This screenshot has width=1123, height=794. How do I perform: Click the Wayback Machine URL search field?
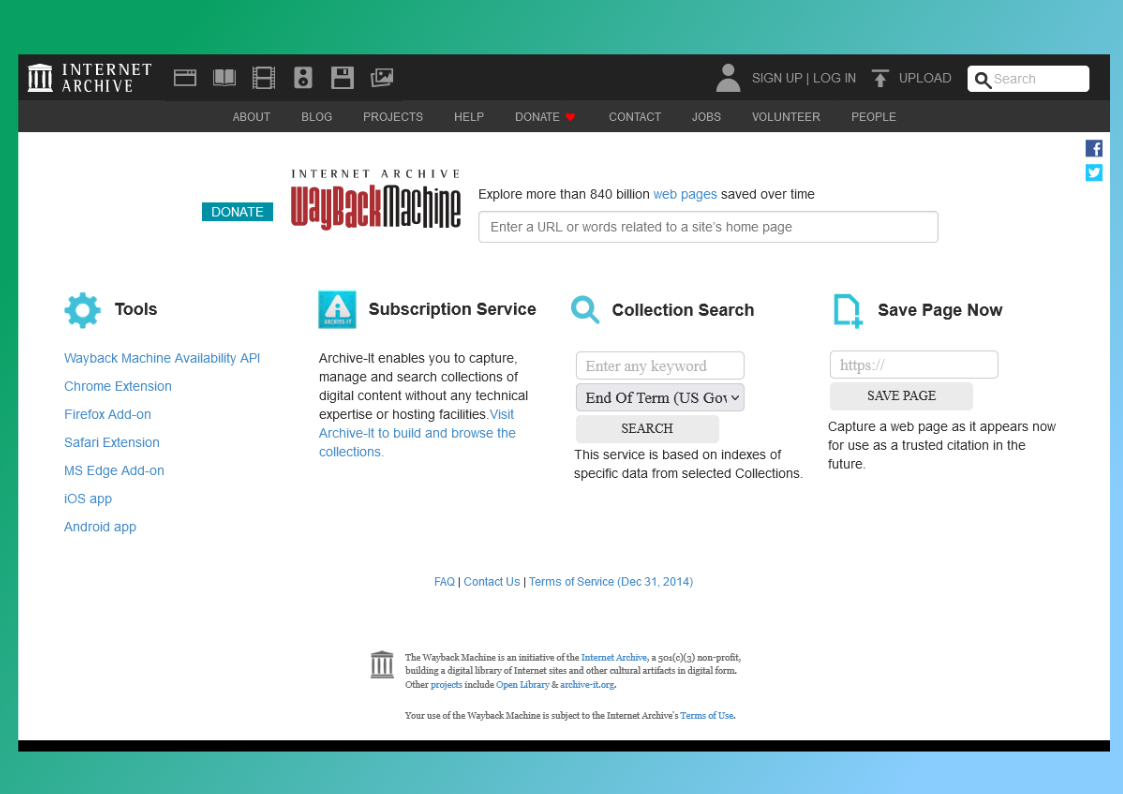click(x=708, y=227)
